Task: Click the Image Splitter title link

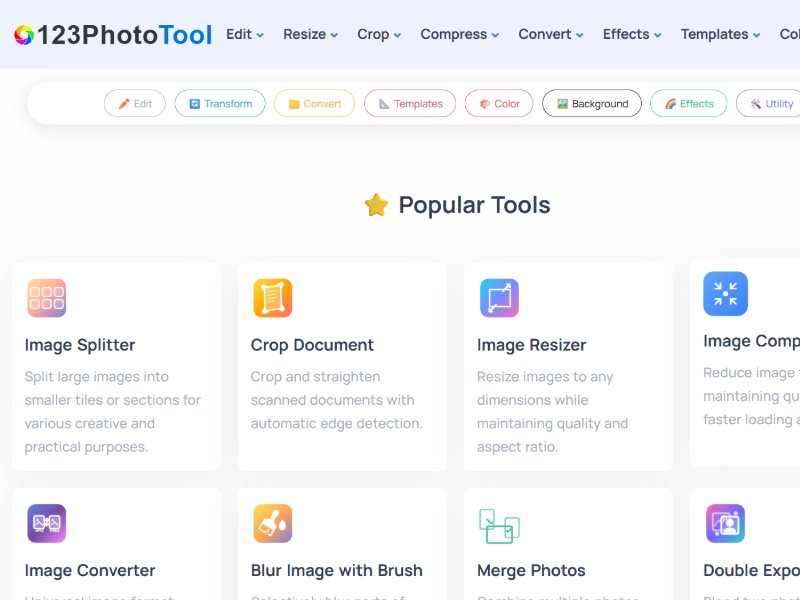Action: pos(80,345)
